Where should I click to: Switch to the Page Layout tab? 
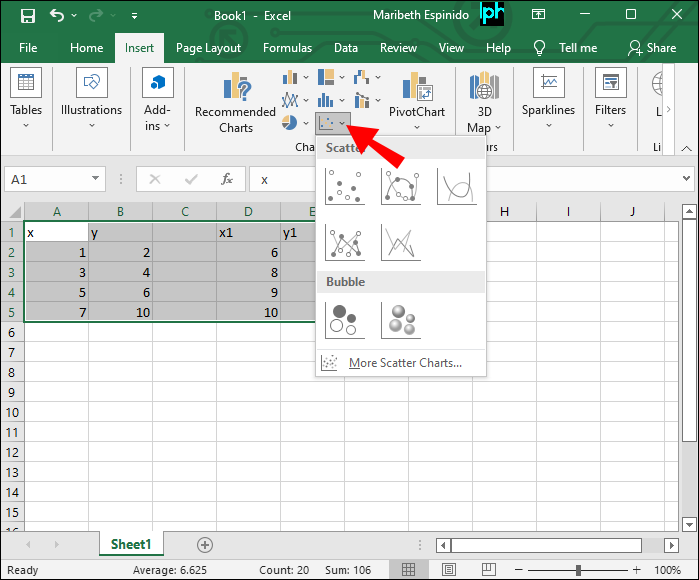click(x=208, y=48)
